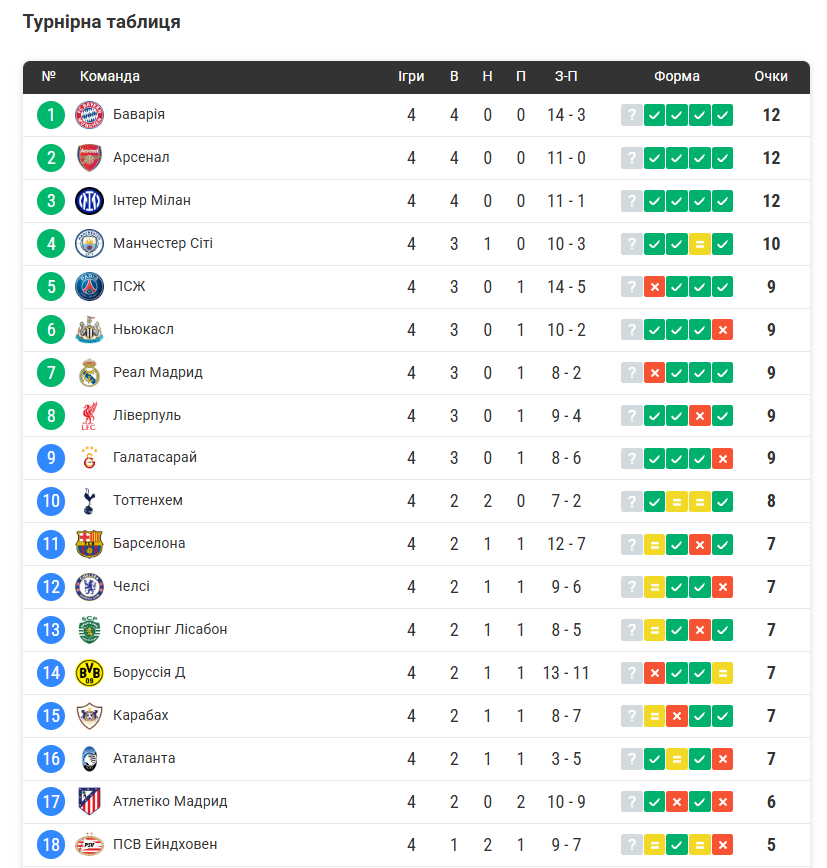Click Bayern's gray unknown form box
This screenshot has height=868, width=827.
[631, 115]
